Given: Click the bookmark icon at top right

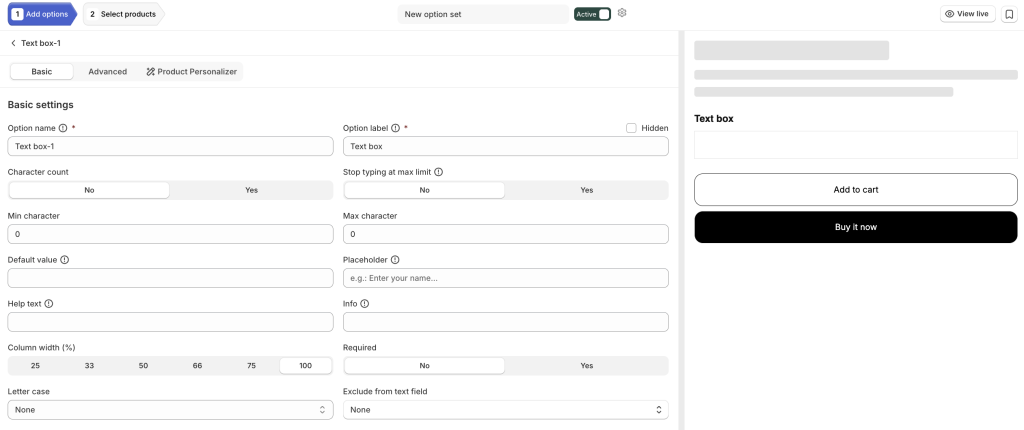Looking at the screenshot, I should [x=1009, y=14].
